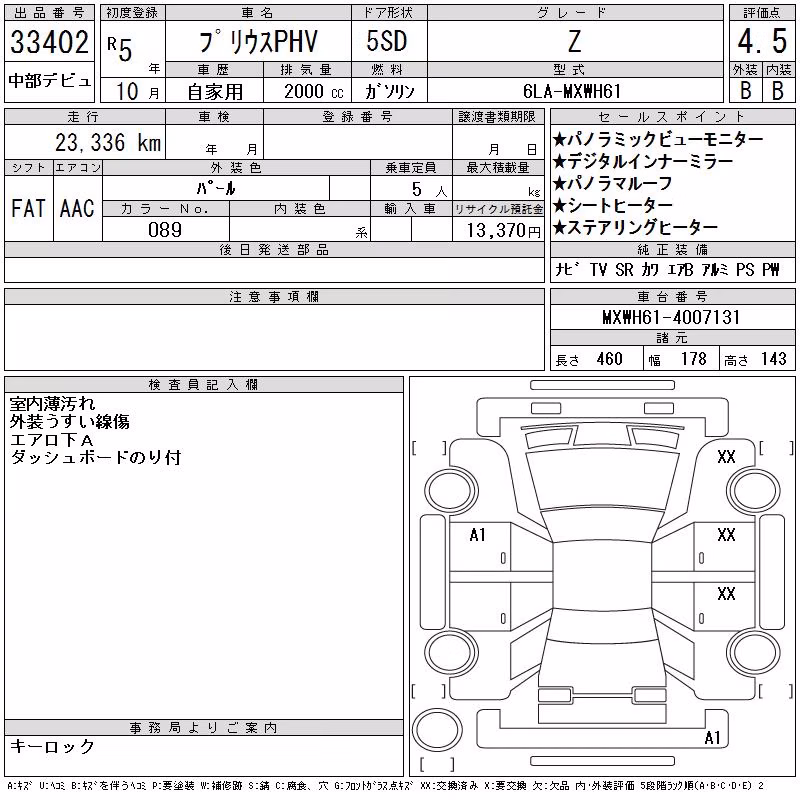Select the 車台番号 header
Viewport: 800px width, 800px height.
(x=672, y=296)
